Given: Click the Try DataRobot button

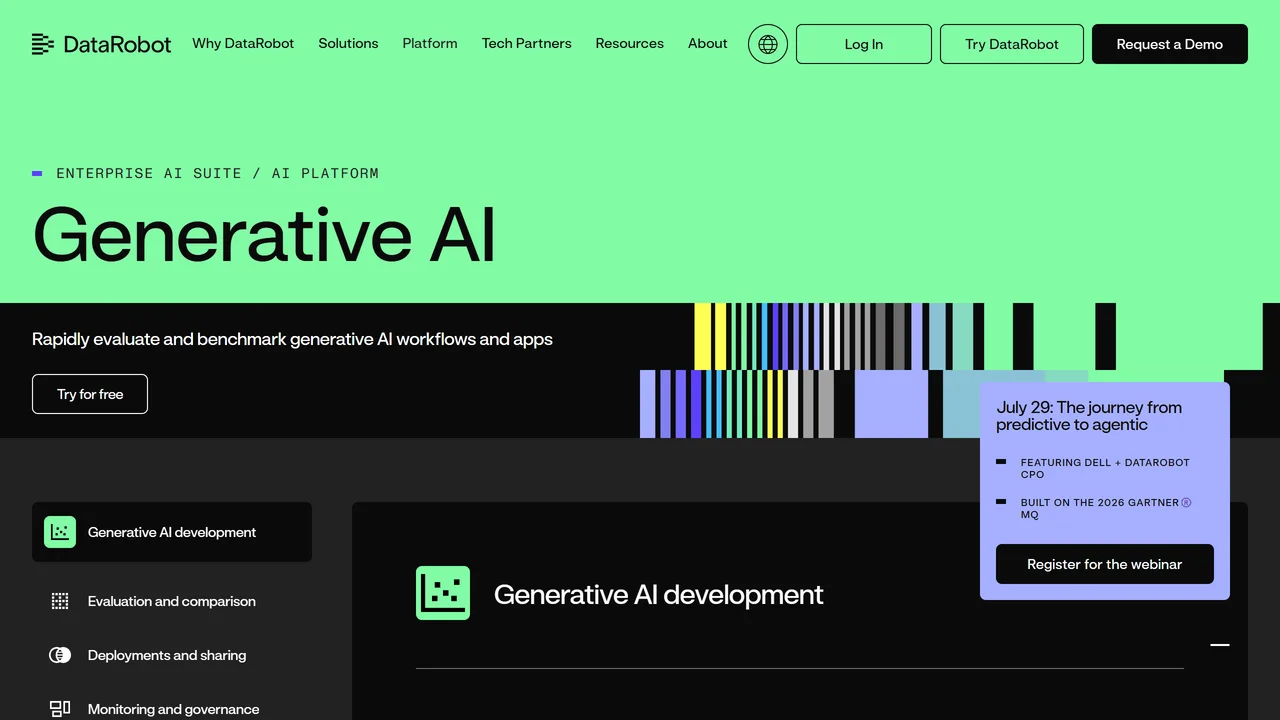Looking at the screenshot, I should click(x=1012, y=44).
